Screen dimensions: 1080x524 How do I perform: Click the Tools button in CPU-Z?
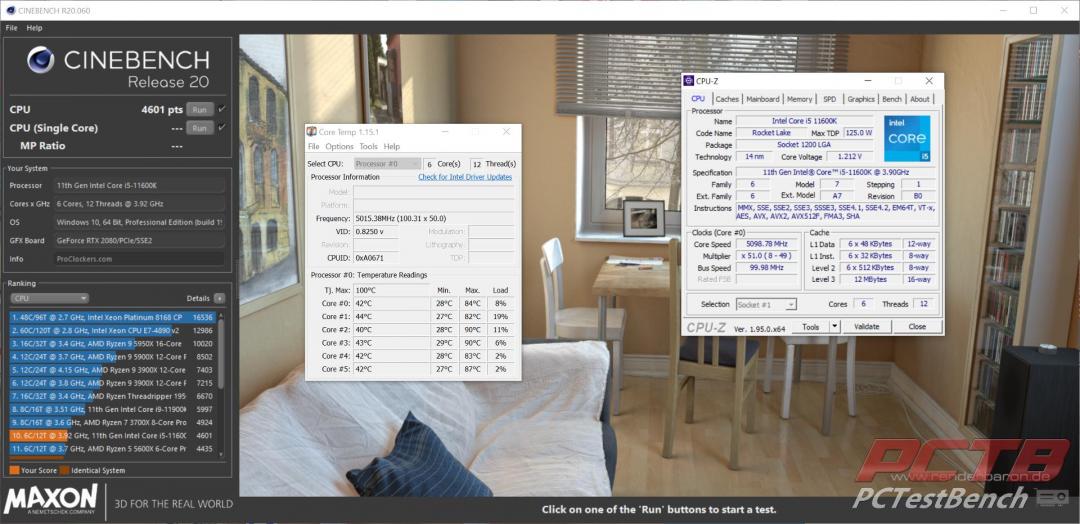click(x=811, y=326)
